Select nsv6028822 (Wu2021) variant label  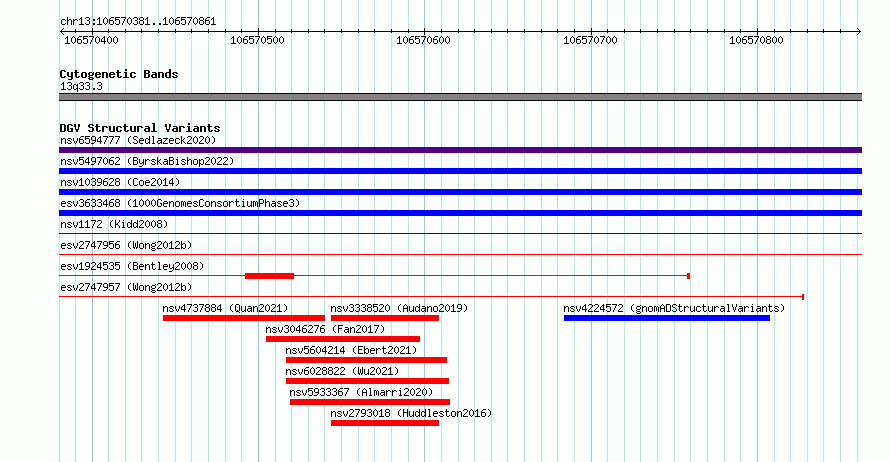(x=342, y=371)
